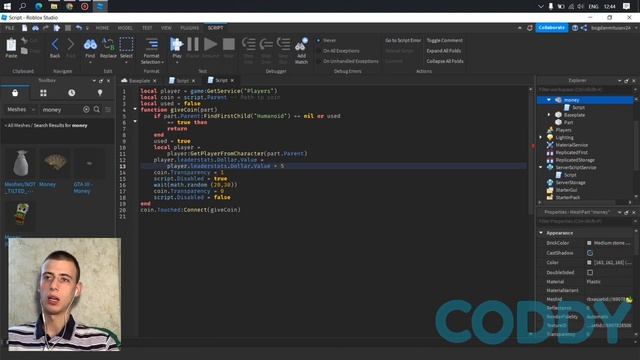
Task: Click the Step Over debugger icon
Action: point(266,44)
